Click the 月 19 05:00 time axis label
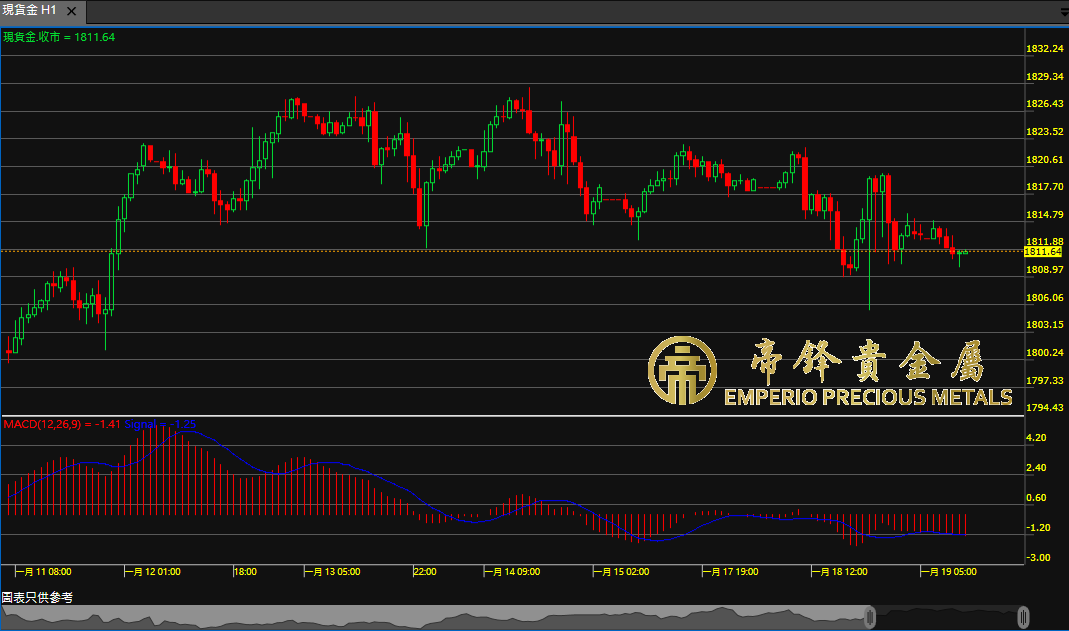The height and width of the screenshot is (631, 1069). coord(950,572)
